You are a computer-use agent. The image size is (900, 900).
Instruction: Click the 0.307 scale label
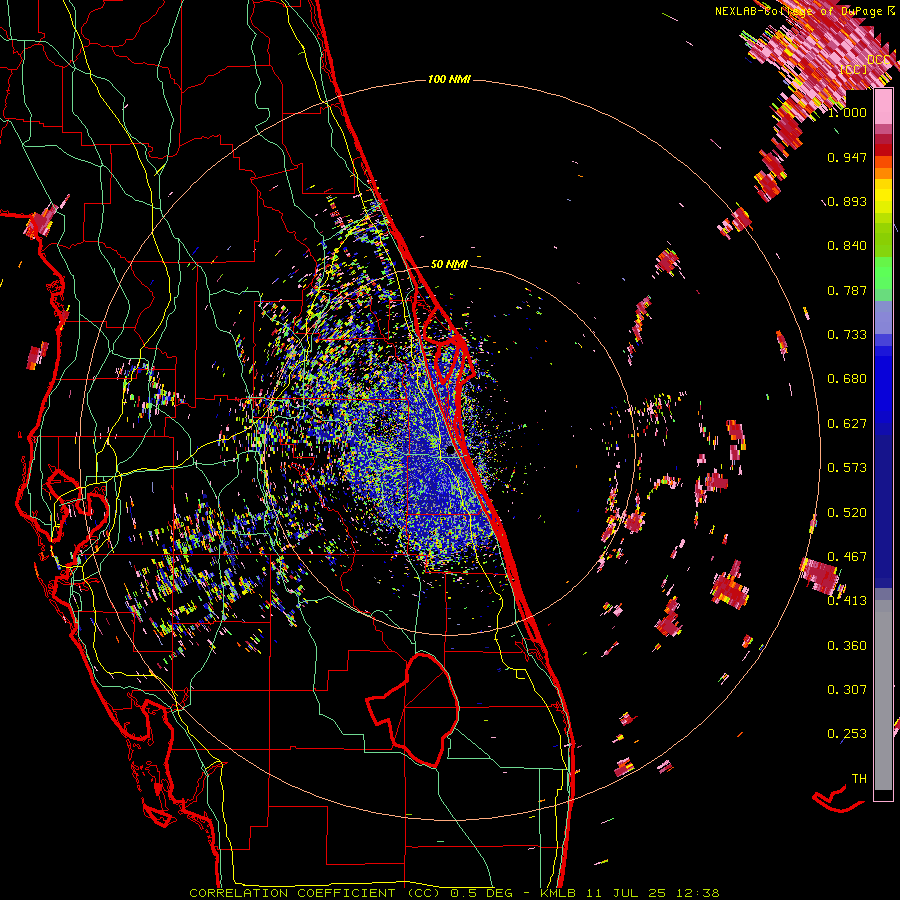[847, 690]
